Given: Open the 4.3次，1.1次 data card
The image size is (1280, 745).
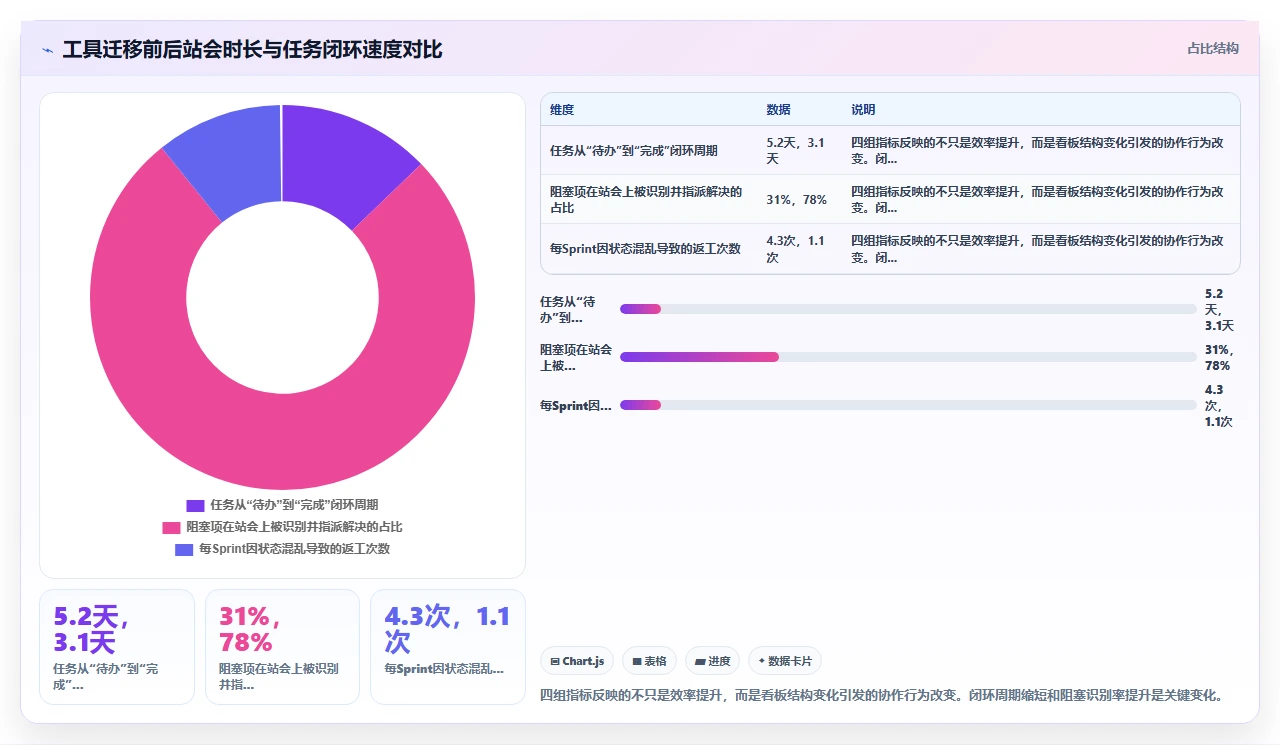Looking at the screenshot, I should coord(447,647).
